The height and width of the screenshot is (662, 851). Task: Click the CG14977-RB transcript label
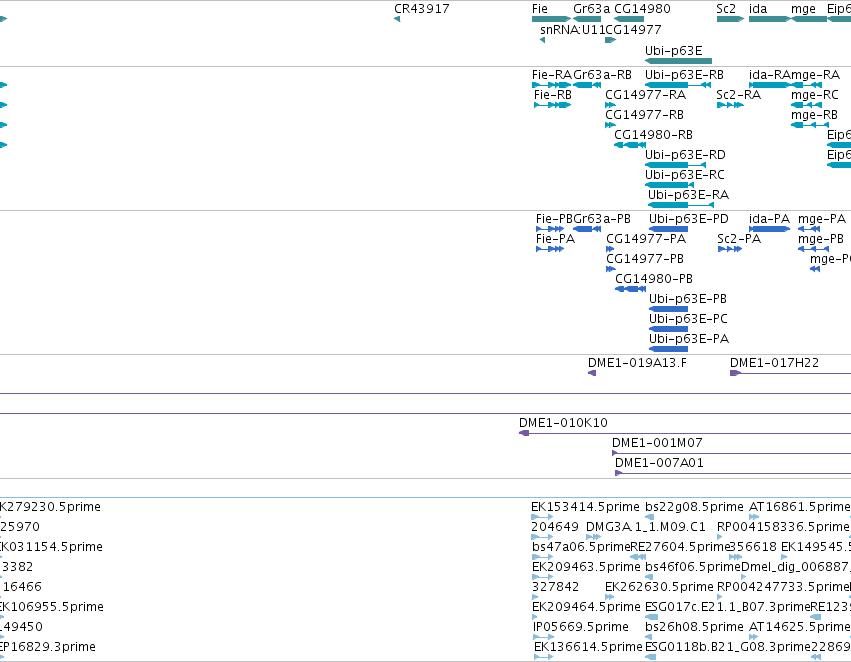pos(645,115)
